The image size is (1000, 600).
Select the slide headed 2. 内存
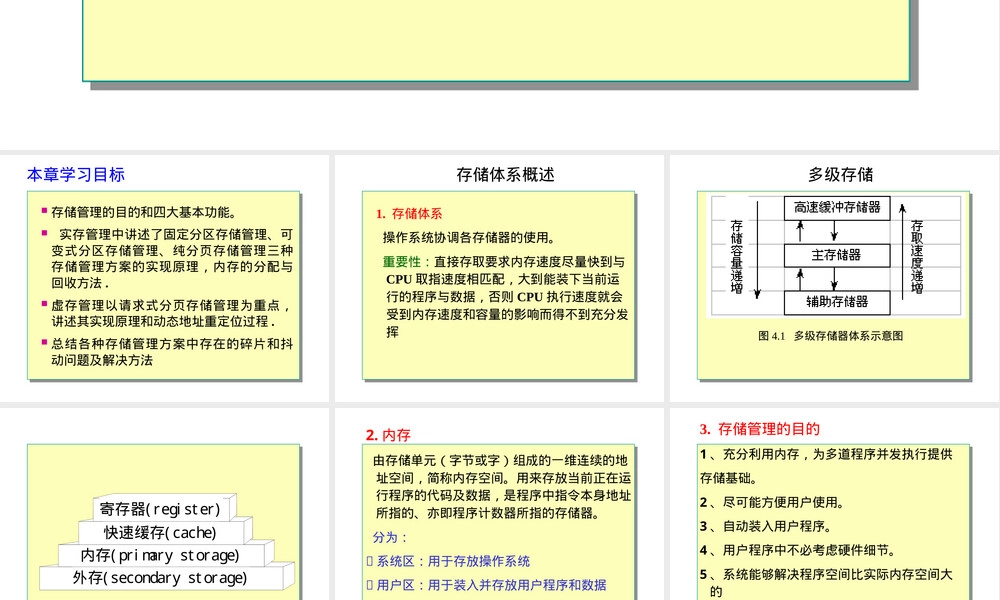[x=499, y=504]
